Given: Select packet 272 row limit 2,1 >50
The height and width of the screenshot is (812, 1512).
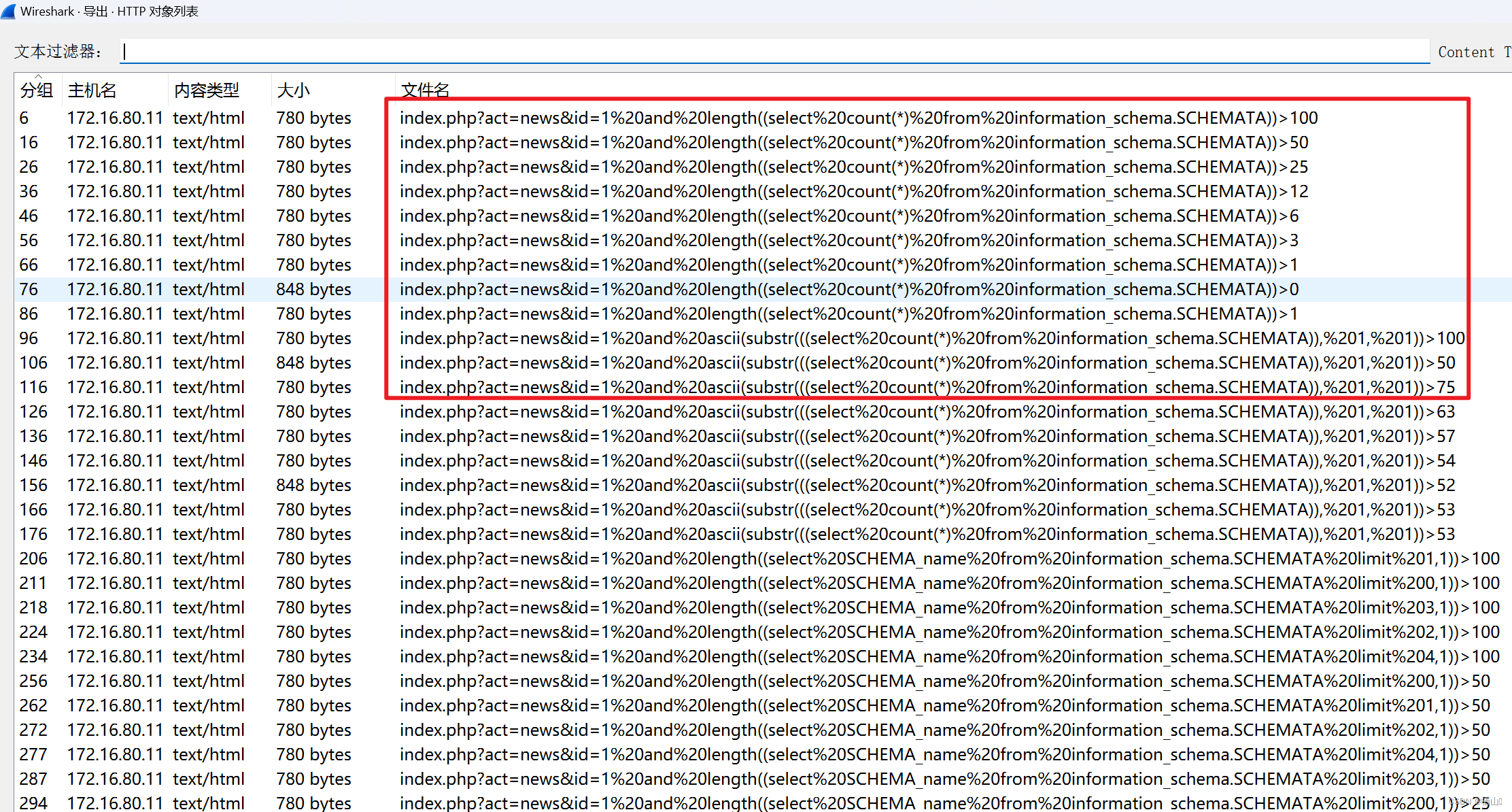Looking at the screenshot, I should (x=763, y=730).
